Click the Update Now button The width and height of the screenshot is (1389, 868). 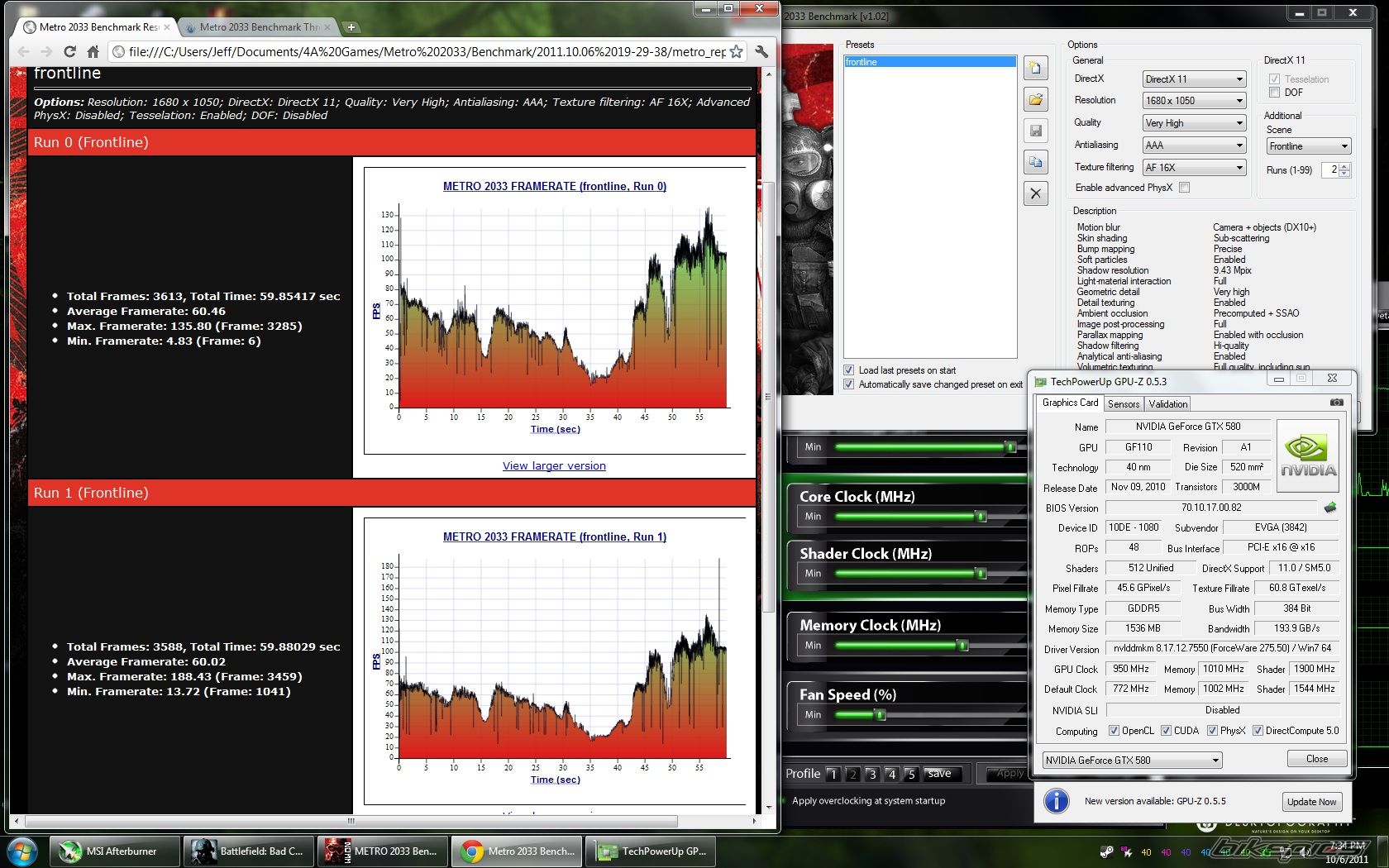pos(1311,802)
